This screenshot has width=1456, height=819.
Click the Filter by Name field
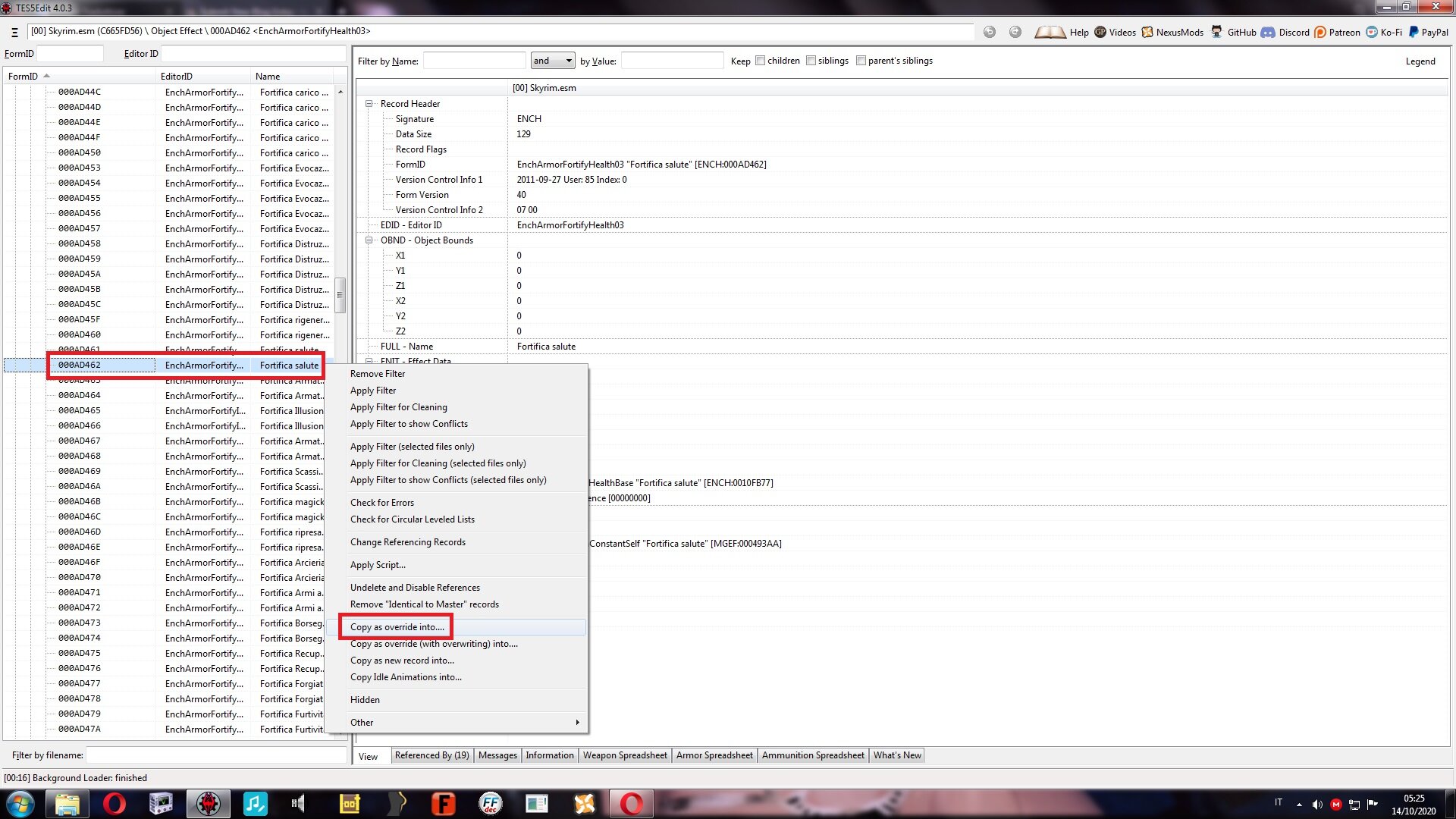click(x=474, y=61)
